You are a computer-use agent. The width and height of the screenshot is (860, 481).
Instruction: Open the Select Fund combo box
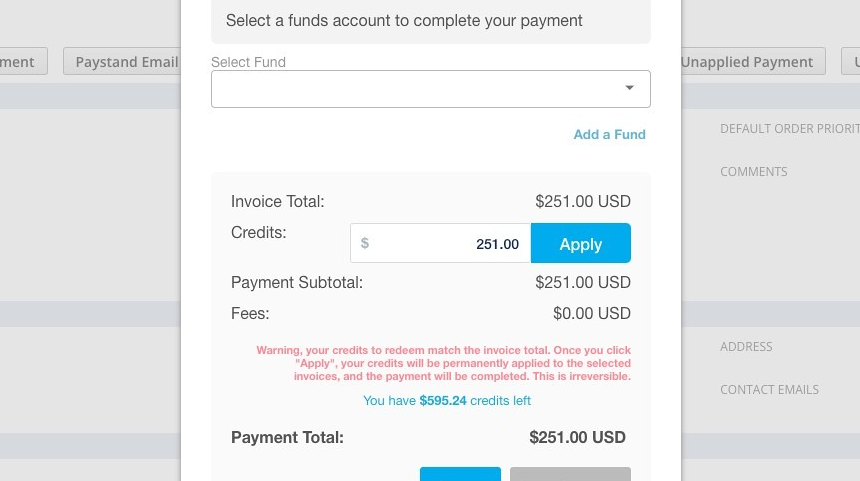(x=431, y=89)
